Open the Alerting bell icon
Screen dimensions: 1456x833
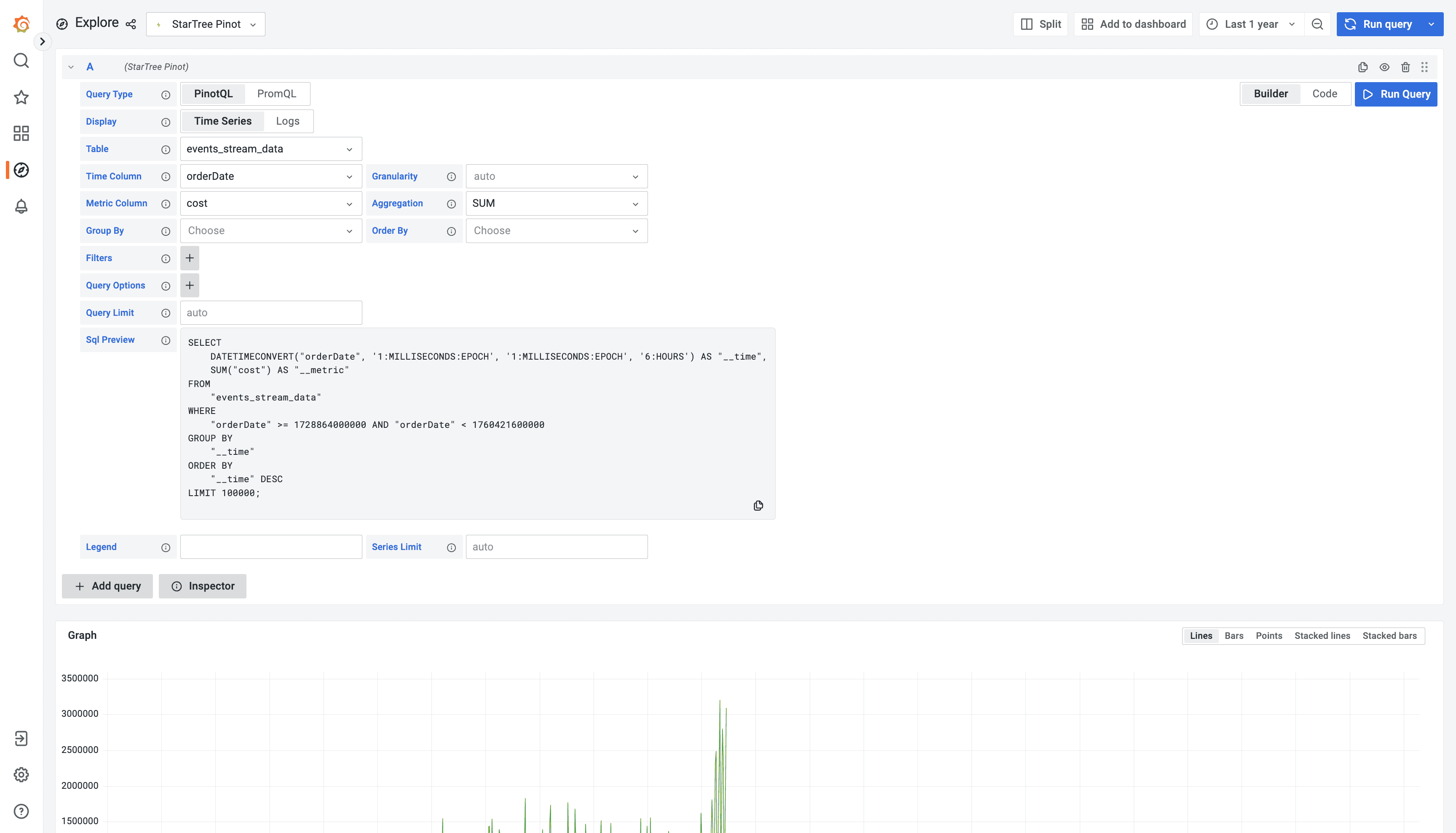[x=21, y=206]
